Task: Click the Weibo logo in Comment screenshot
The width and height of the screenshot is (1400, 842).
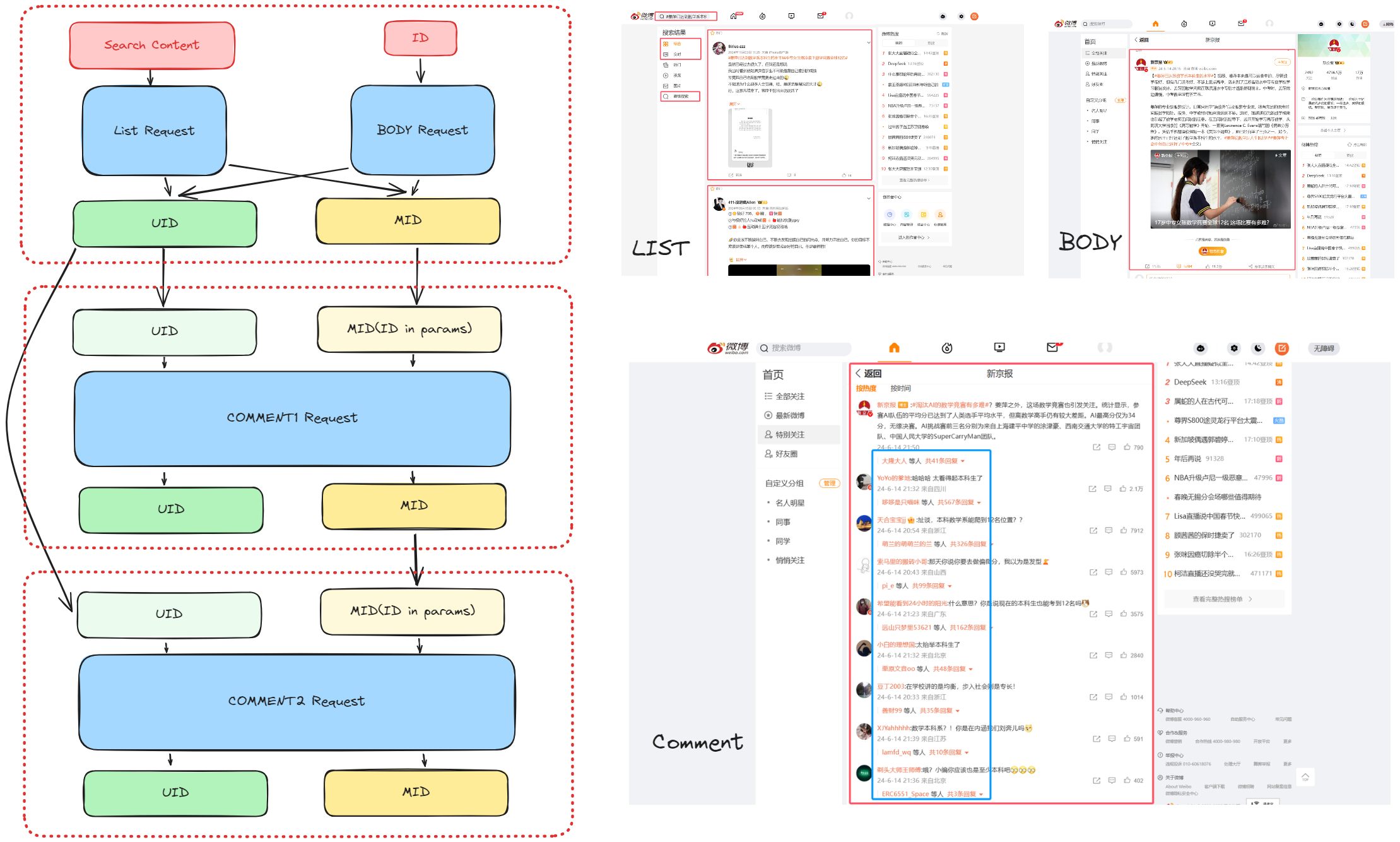Action: point(728,348)
